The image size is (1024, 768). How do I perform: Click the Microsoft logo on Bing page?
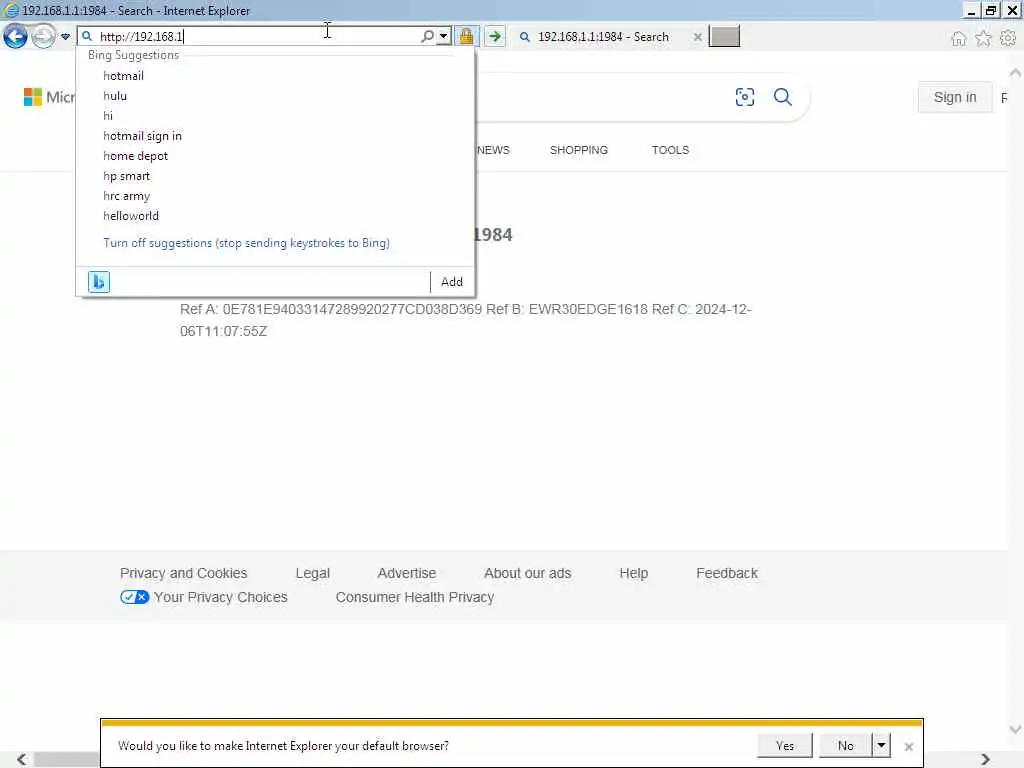tap(49, 97)
